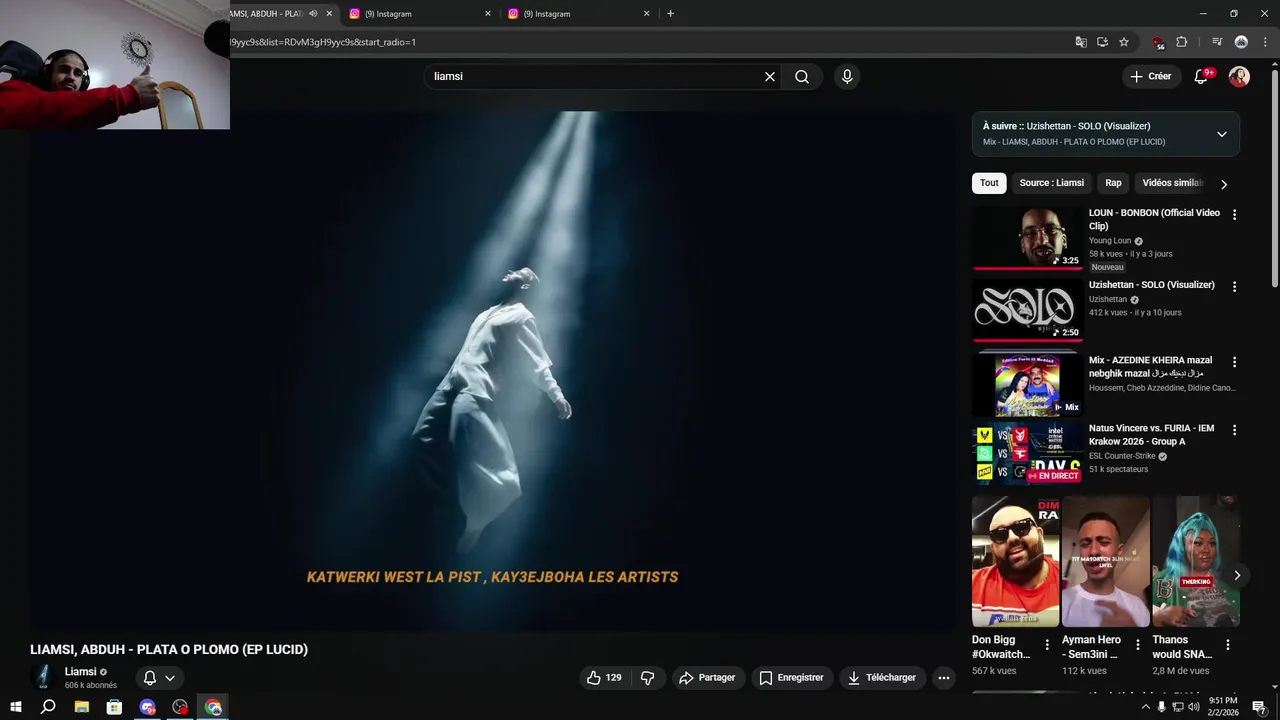Like the video with thumbs up
1280x720 pixels.
tap(604, 678)
